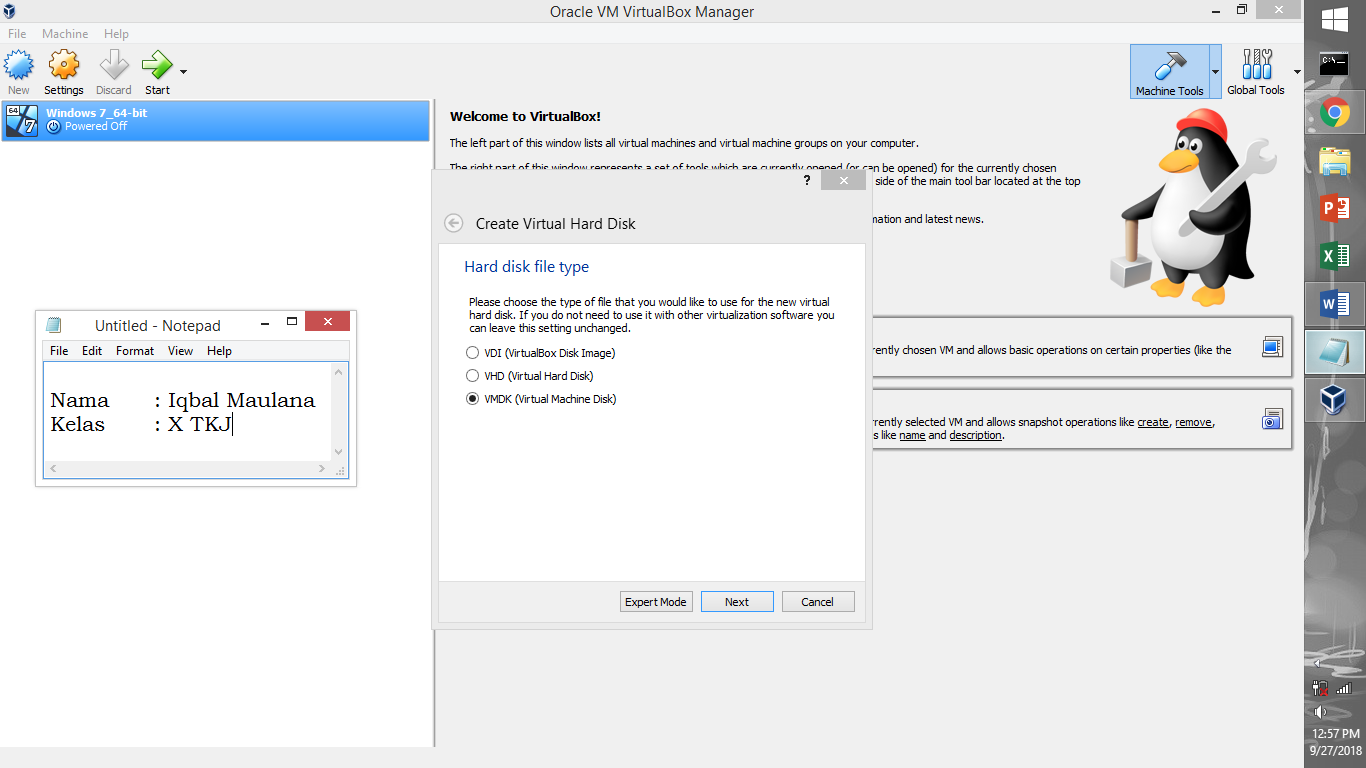Image resolution: width=1366 pixels, height=768 pixels.
Task: Show hidden tray icons arrow
Action: click(1319, 663)
